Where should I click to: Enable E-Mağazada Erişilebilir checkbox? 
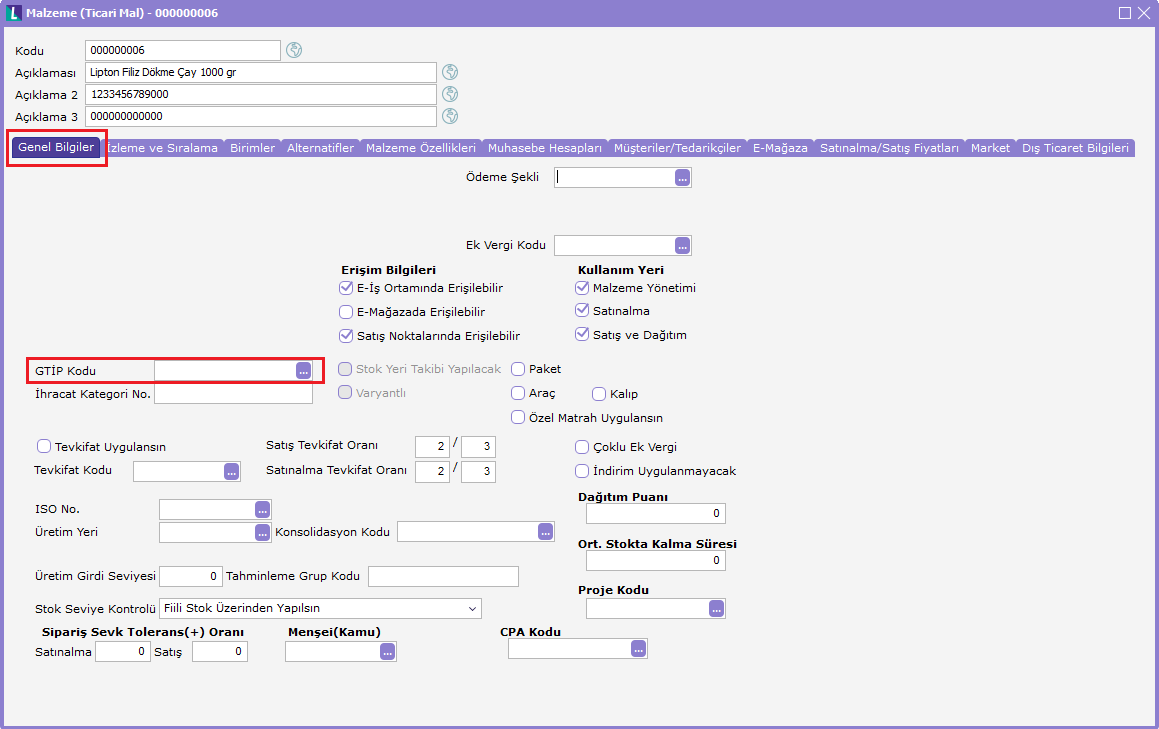coord(347,312)
